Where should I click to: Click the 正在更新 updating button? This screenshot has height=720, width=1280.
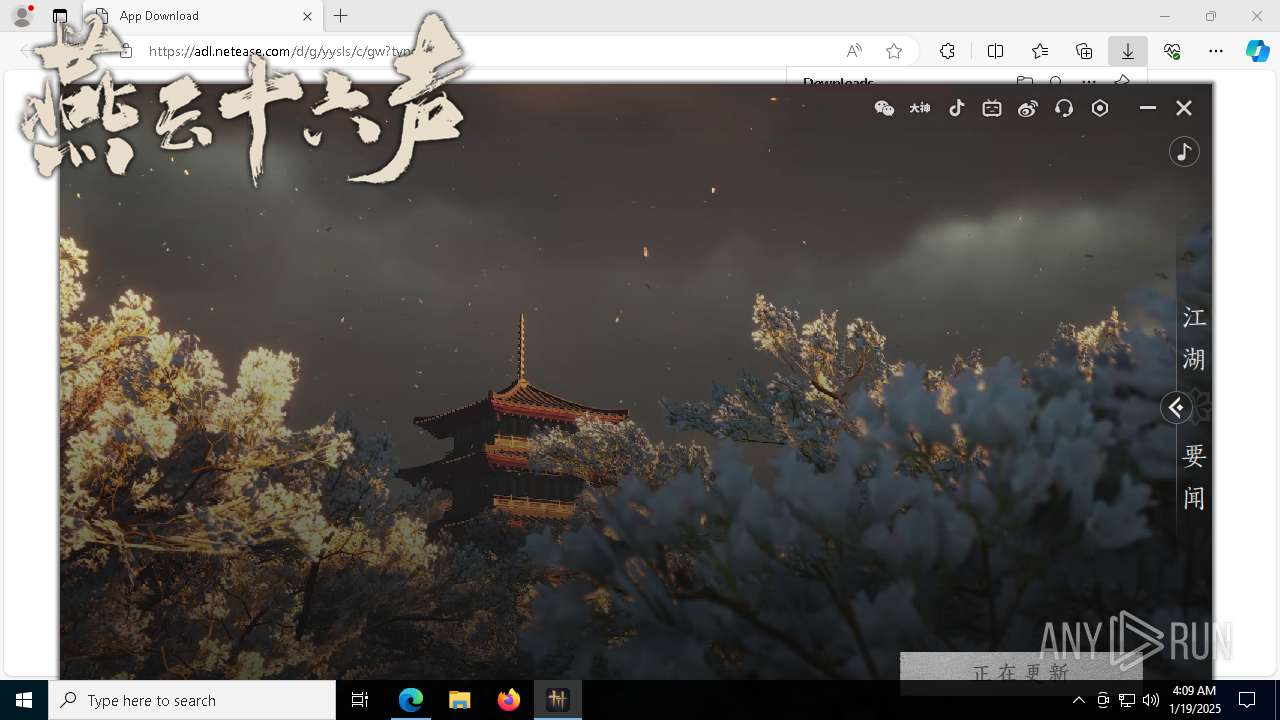tap(1021, 672)
